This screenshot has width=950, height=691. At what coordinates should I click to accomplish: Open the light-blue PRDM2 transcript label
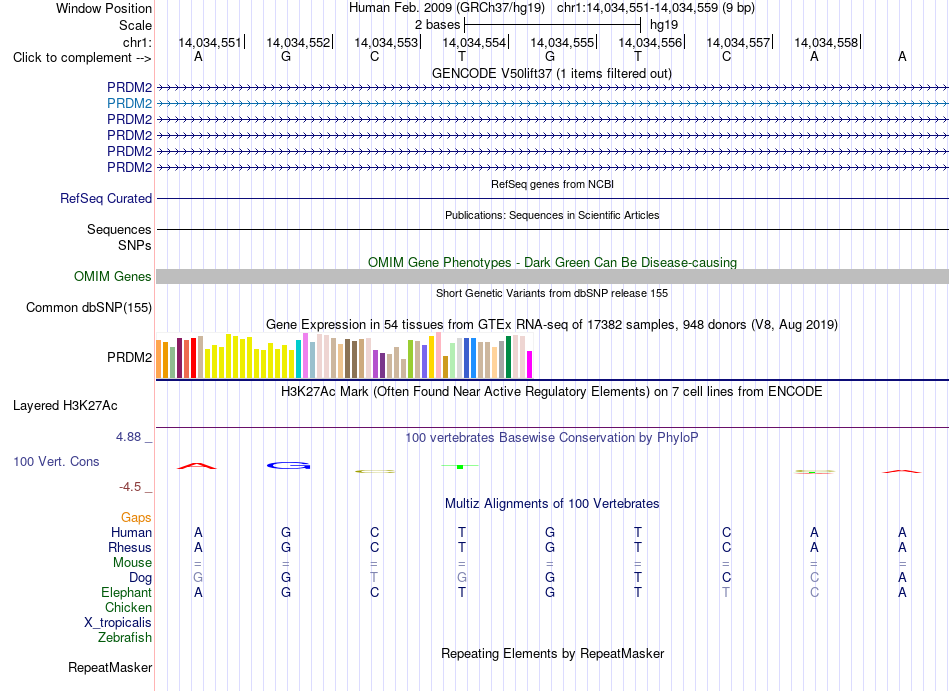coord(129,104)
